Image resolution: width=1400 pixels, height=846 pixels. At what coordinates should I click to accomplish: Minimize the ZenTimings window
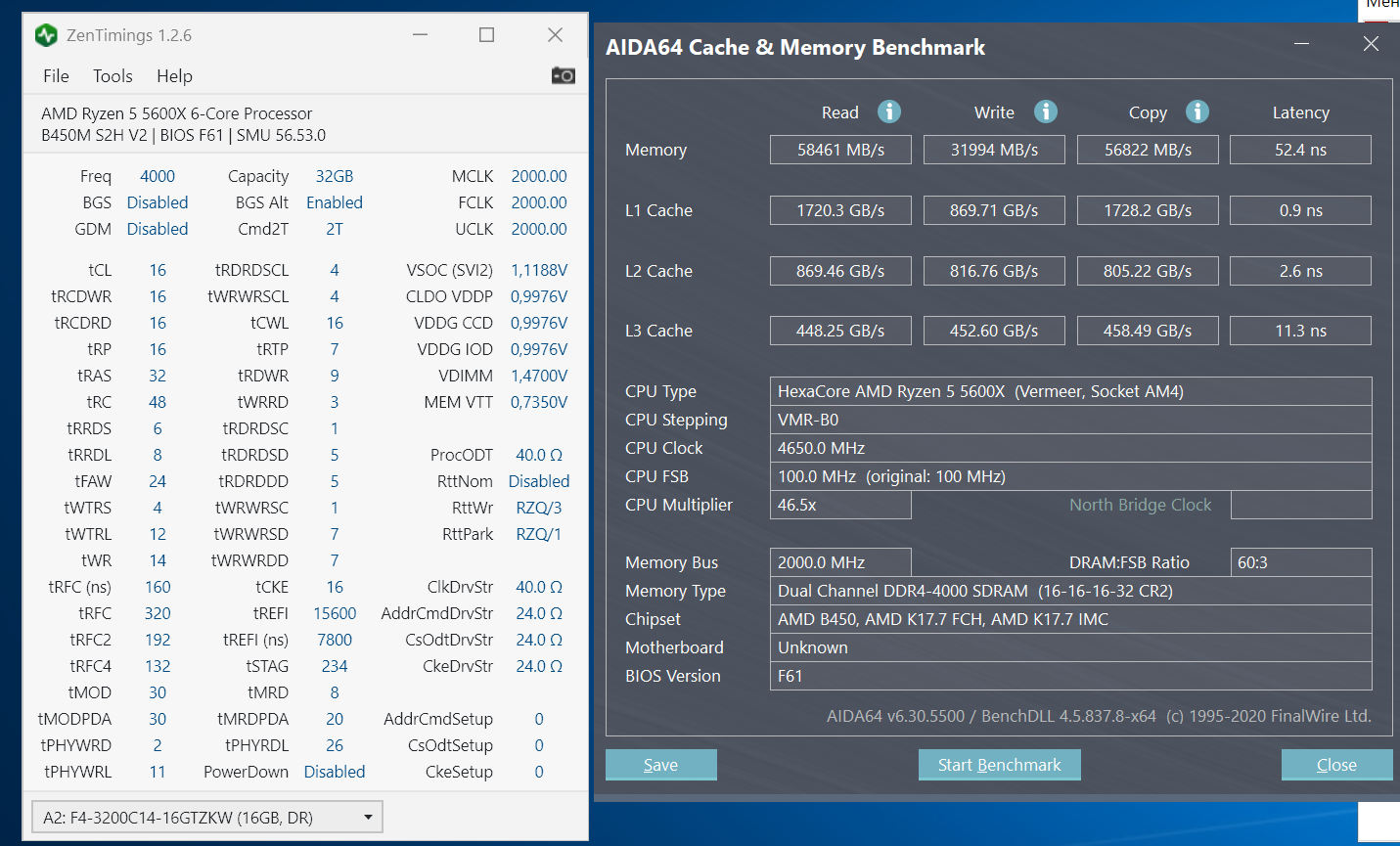(x=421, y=35)
